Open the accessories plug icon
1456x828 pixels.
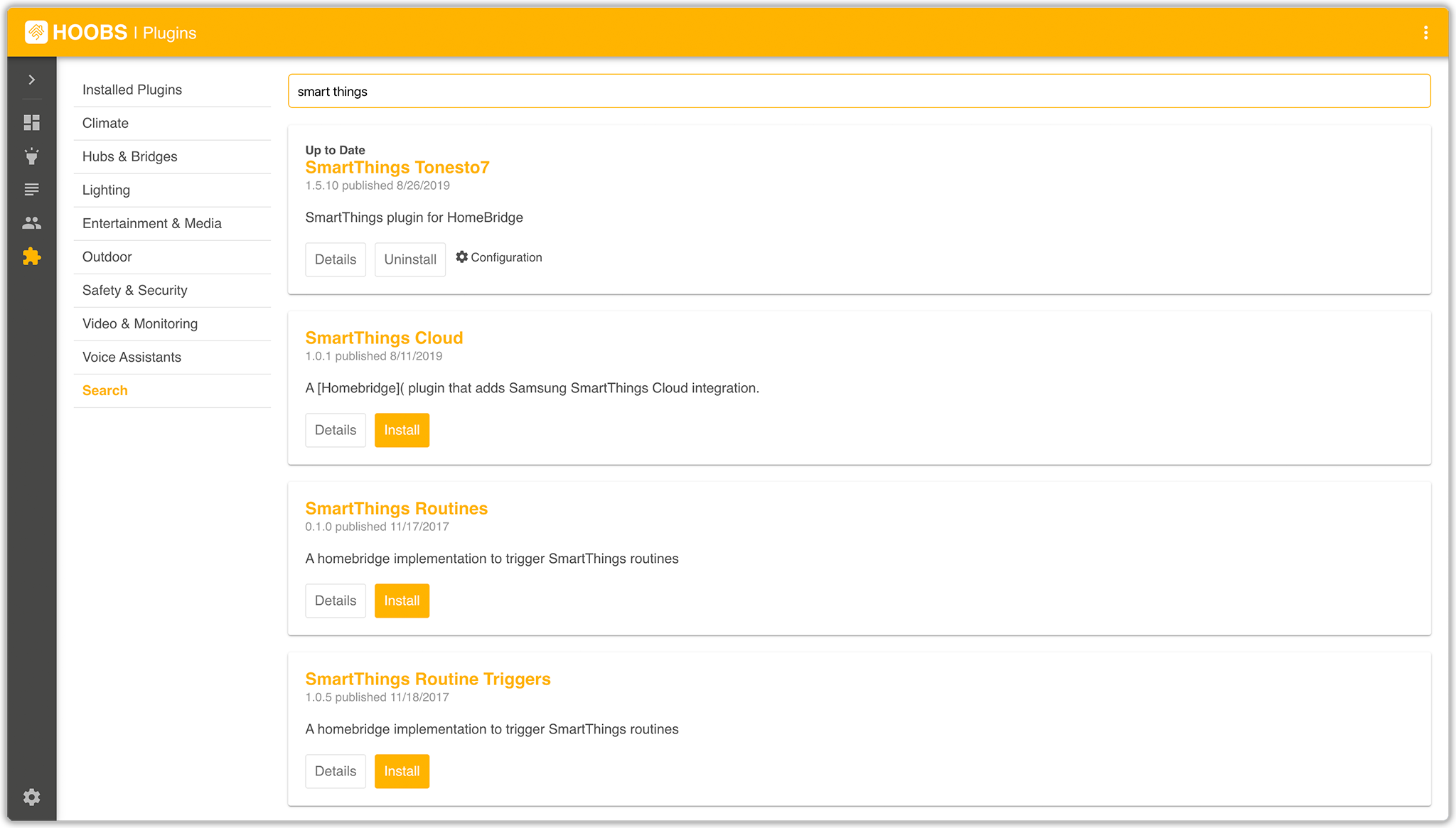click(31, 156)
